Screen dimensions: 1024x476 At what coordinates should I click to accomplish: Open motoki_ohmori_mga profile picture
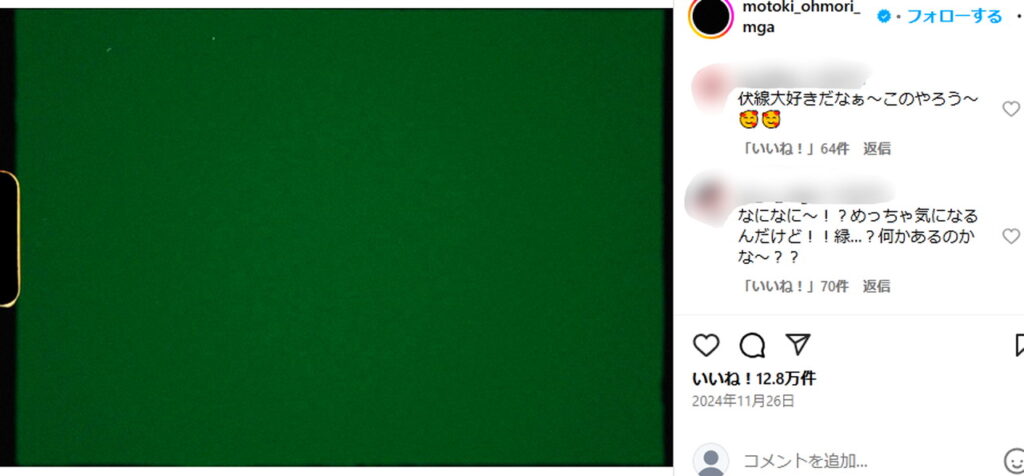(x=711, y=16)
